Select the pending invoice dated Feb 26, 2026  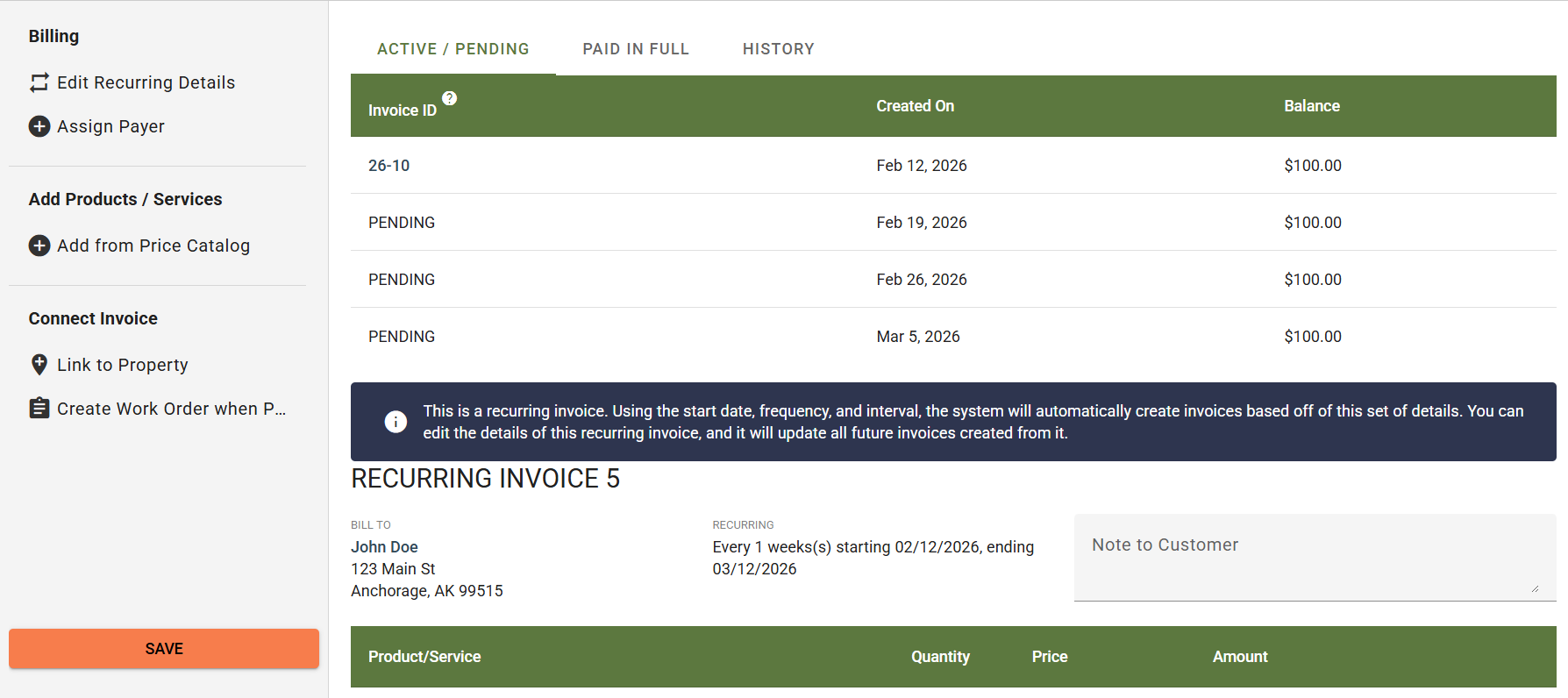tap(953, 280)
